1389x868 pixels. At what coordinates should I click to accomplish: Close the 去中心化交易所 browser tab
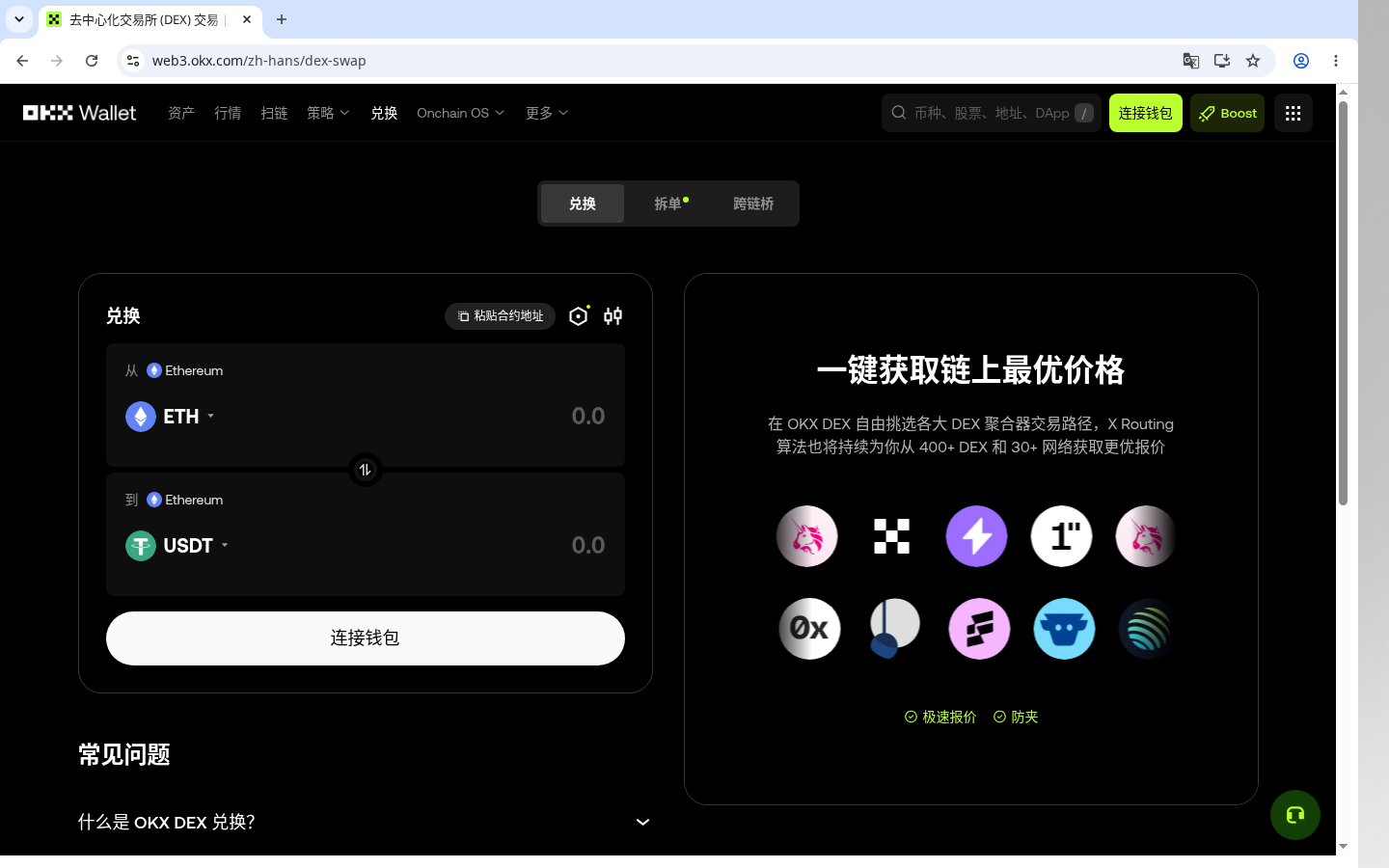[x=247, y=19]
